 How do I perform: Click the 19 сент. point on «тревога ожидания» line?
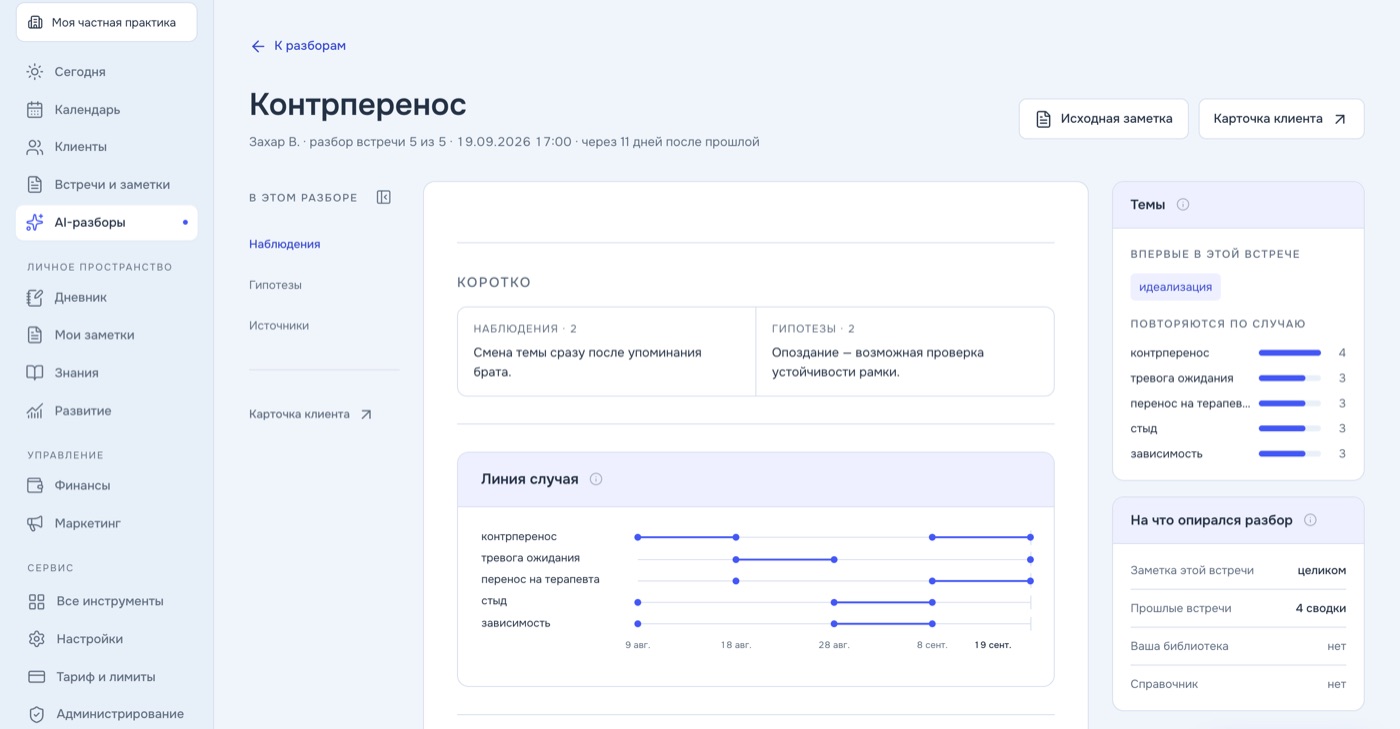1030,559
